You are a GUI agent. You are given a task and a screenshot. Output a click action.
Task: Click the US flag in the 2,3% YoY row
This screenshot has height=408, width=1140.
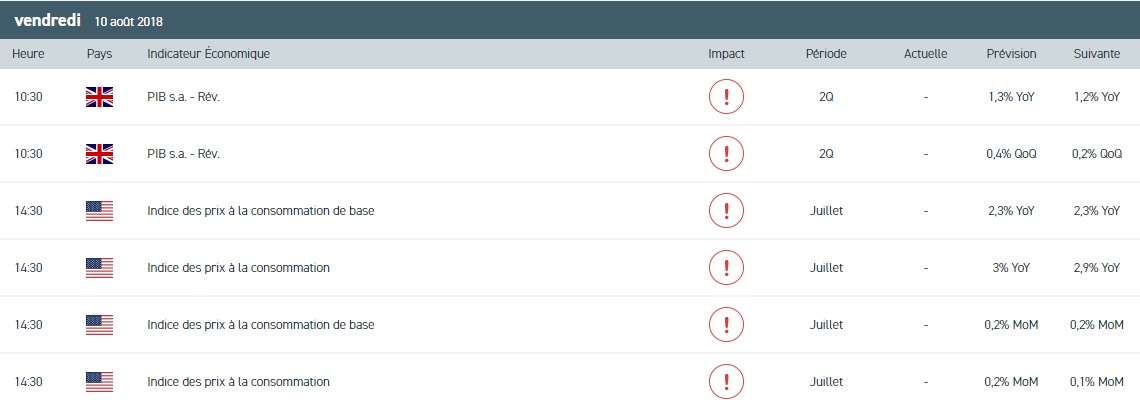coord(99,211)
